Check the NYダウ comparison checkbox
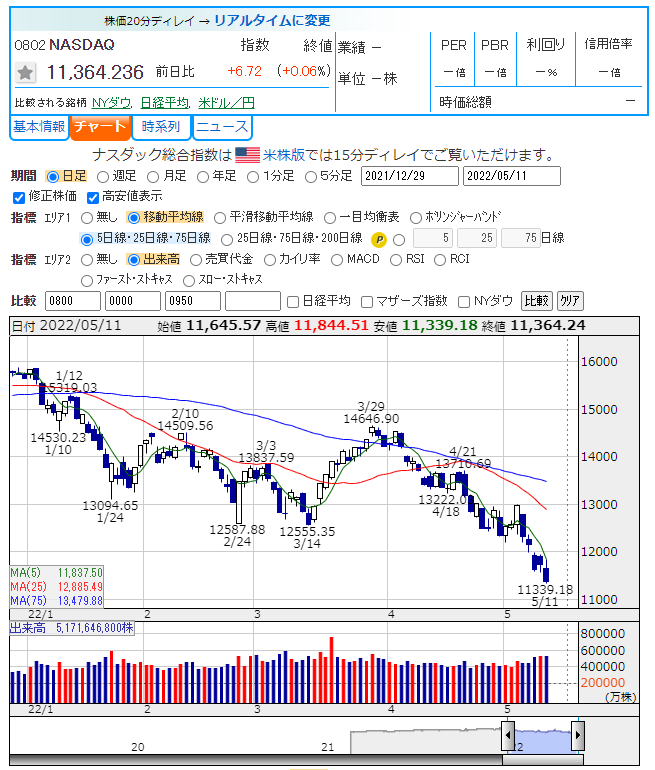 tap(465, 301)
